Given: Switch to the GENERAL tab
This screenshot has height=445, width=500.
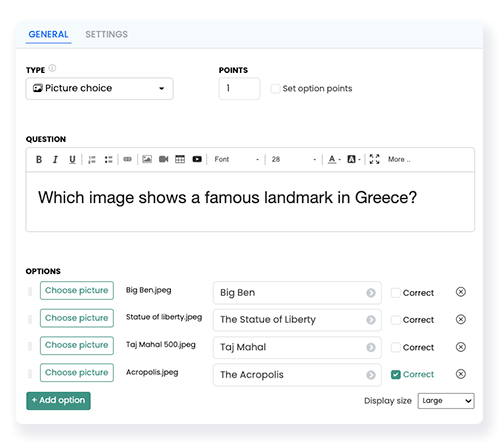Looking at the screenshot, I should tap(48, 34).
